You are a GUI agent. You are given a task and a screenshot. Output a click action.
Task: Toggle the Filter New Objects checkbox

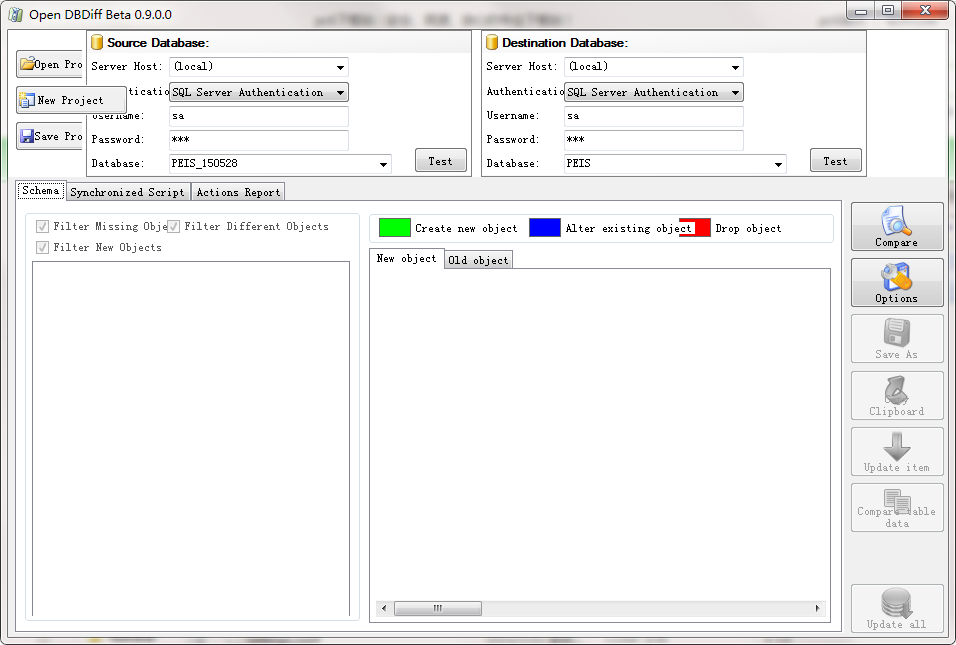coord(42,248)
